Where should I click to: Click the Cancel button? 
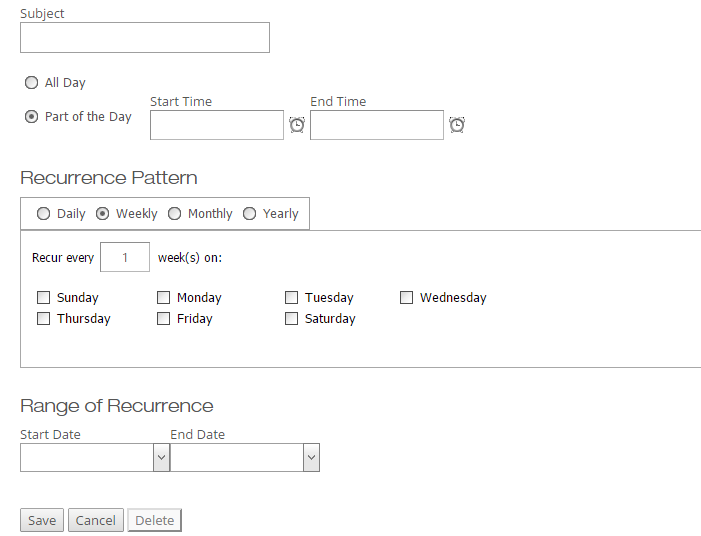click(x=96, y=520)
